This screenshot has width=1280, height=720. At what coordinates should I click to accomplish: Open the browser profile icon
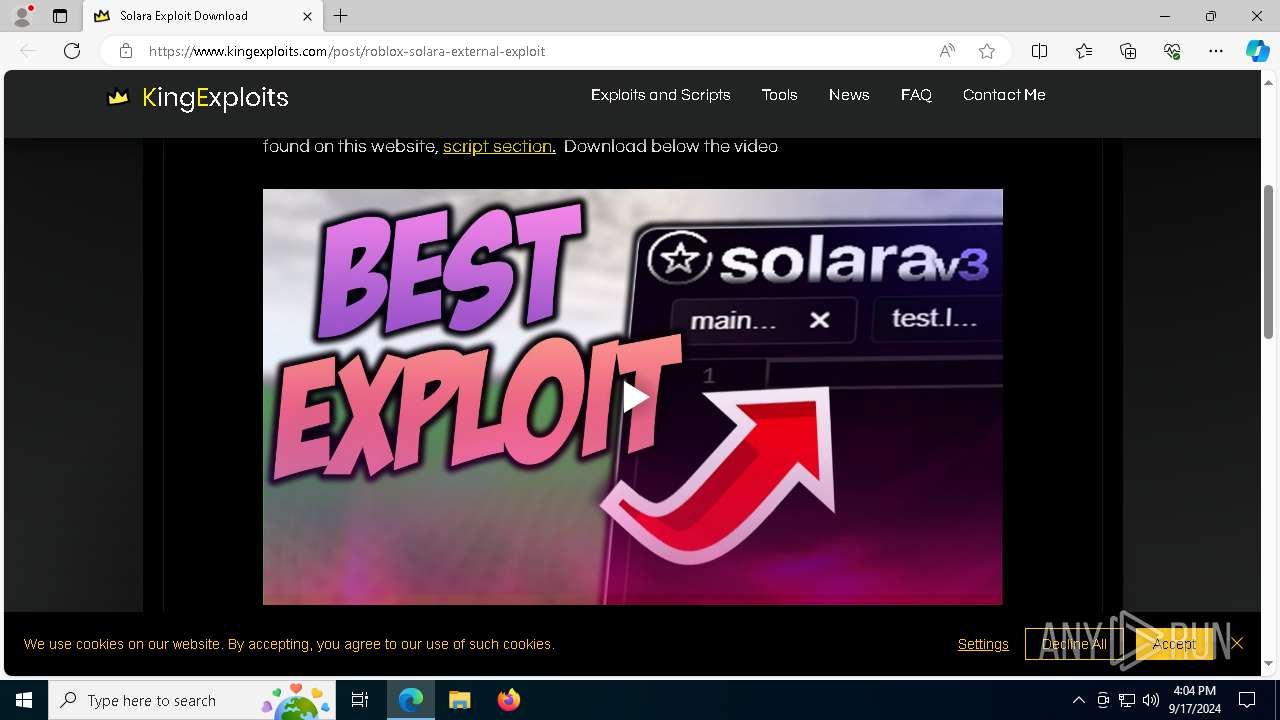click(x=22, y=16)
